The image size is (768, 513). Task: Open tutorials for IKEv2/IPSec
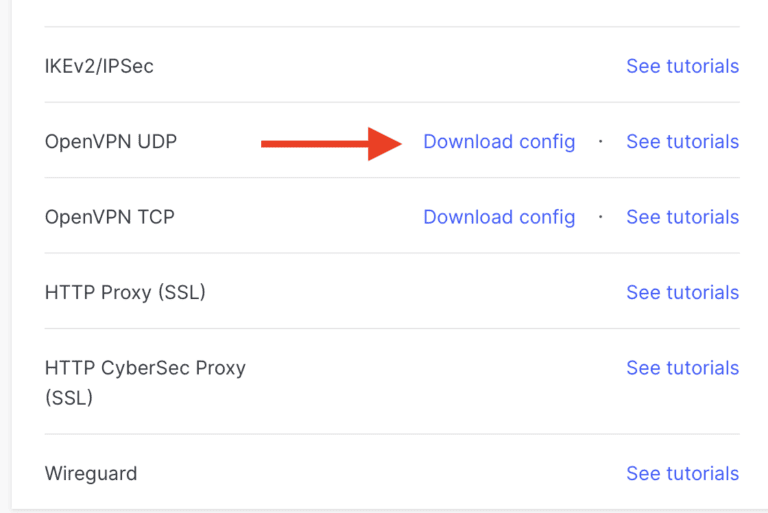point(682,66)
